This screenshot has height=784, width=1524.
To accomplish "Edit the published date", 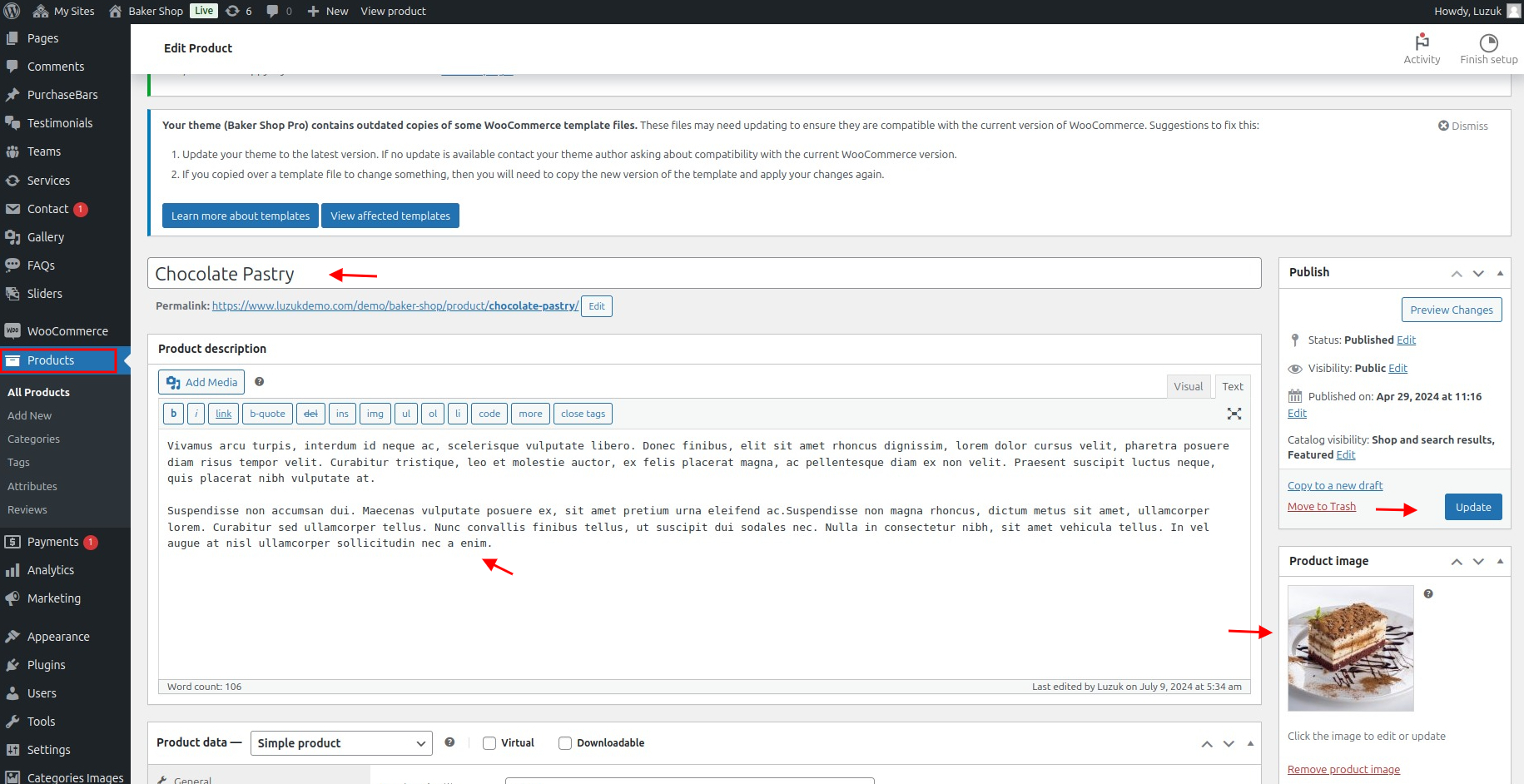I will [x=1297, y=413].
